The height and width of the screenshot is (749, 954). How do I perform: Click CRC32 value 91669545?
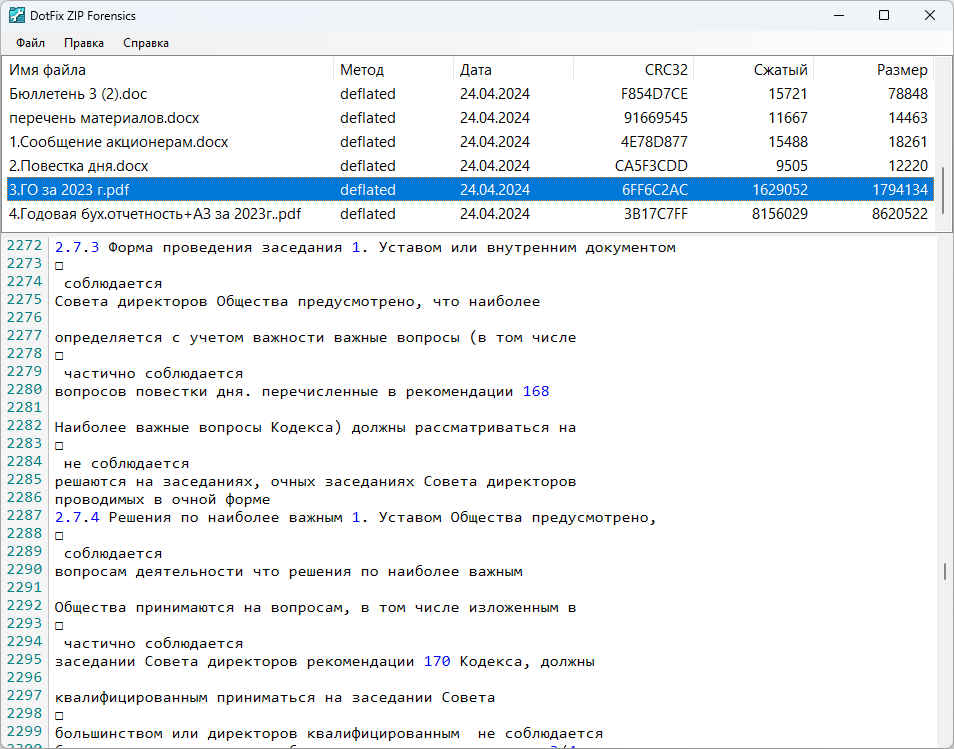655,117
